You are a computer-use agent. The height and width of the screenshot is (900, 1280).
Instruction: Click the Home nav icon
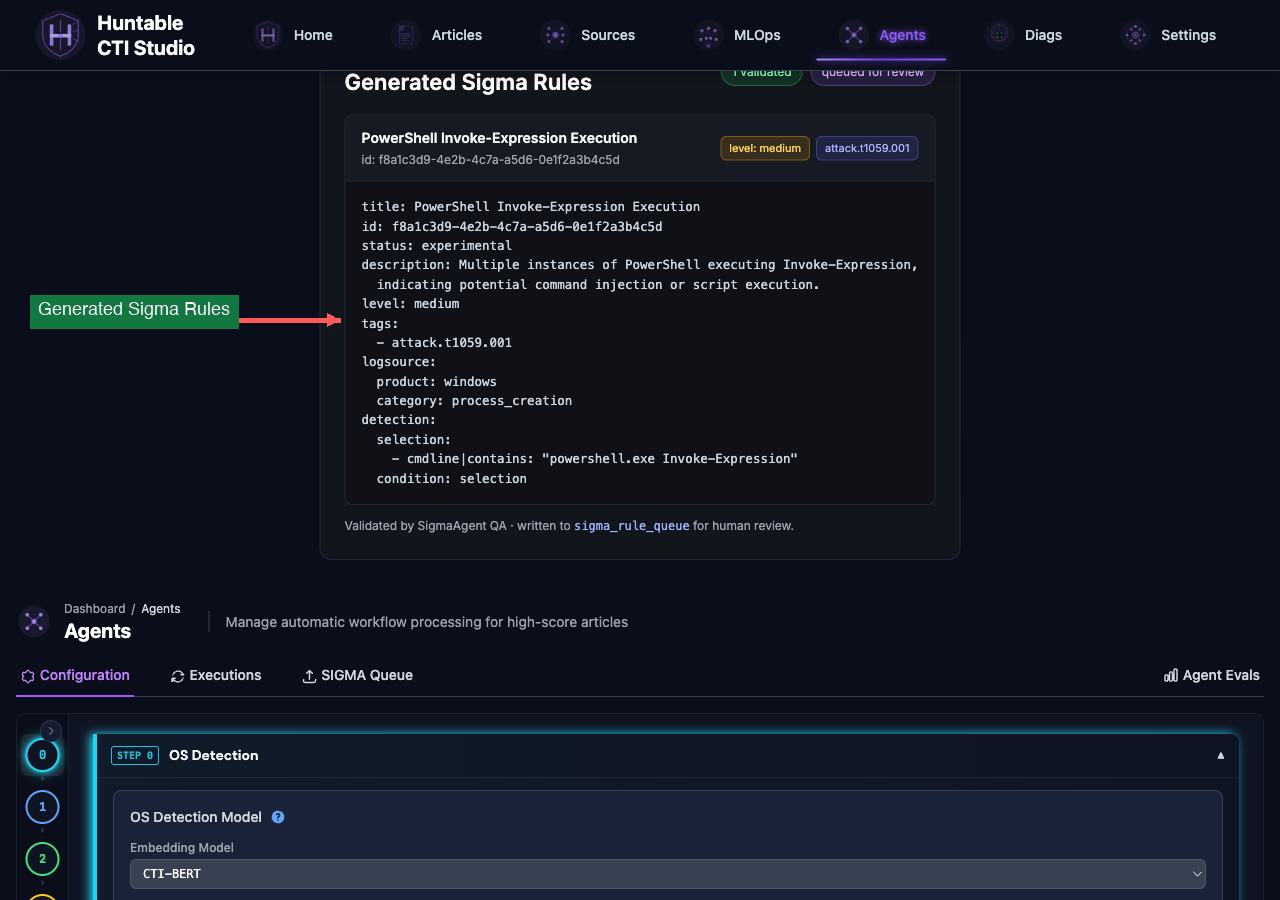point(268,35)
